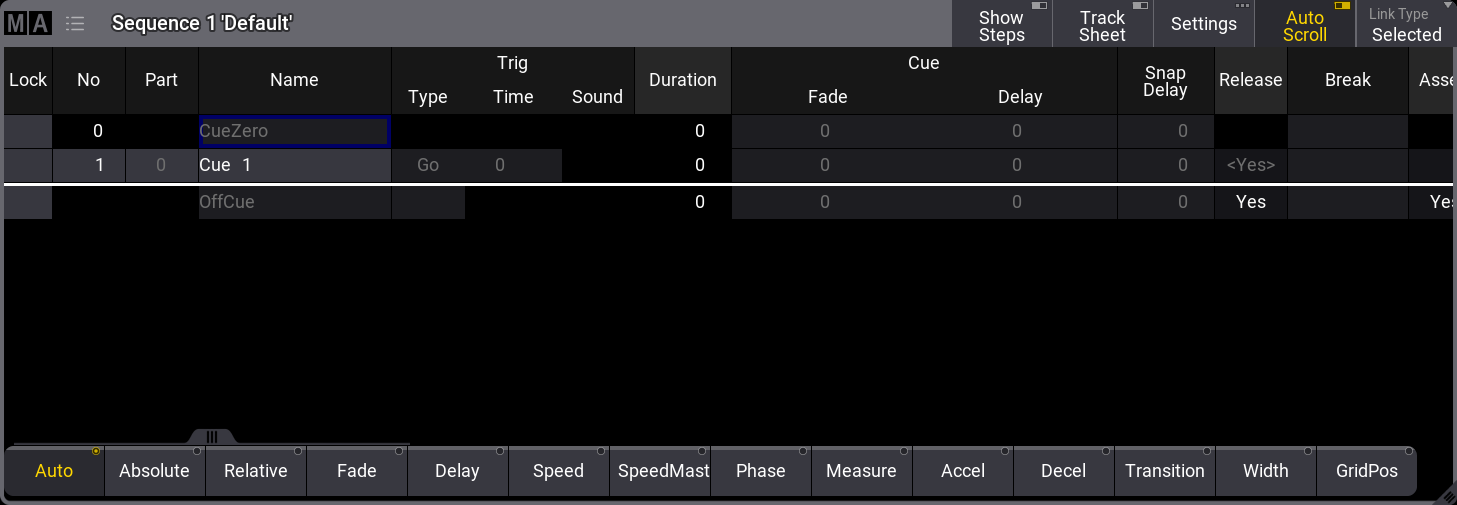The image size is (1457, 505).
Task: Open the Settings menu
Action: click(1203, 25)
